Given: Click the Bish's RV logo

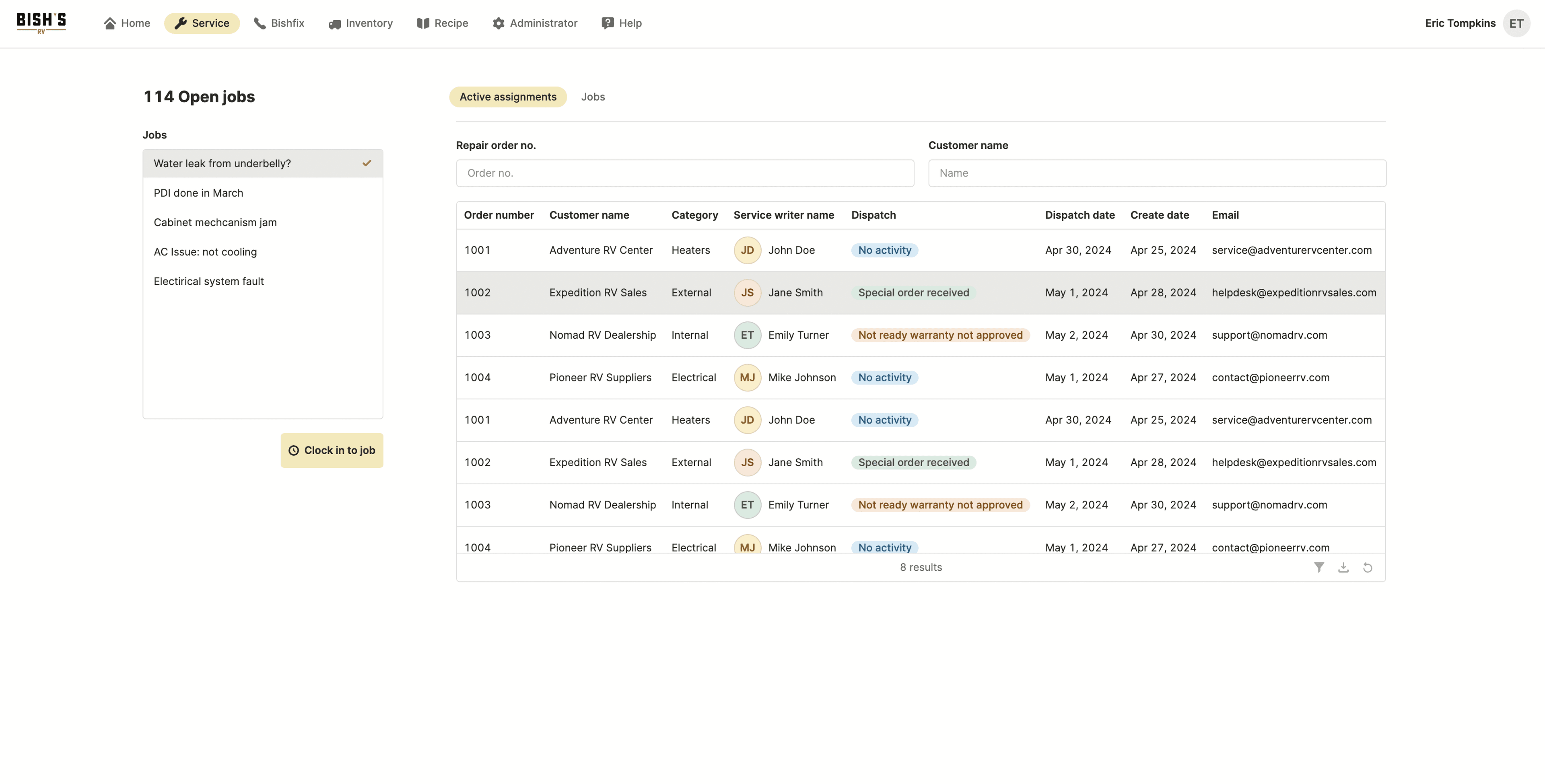Looking at the screenshot, I should pyautogui.click(x=41, y=23).
